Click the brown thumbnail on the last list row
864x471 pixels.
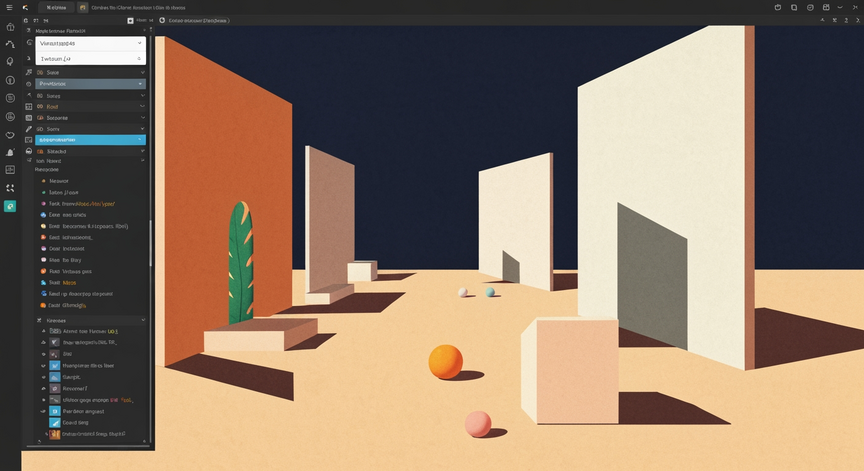[x=55, y=434]
